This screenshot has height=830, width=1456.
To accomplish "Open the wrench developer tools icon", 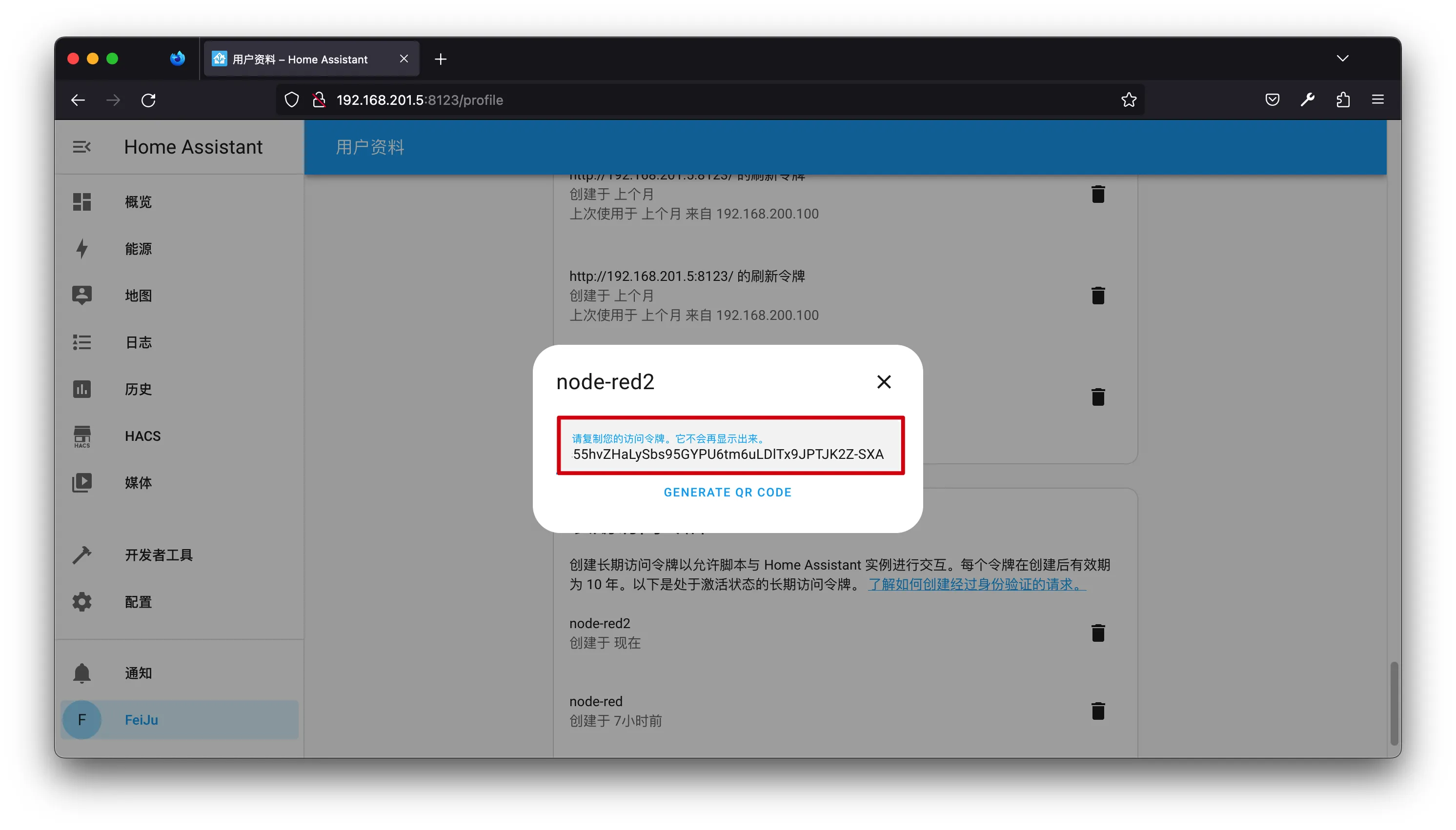I will tap(1307, 100).
